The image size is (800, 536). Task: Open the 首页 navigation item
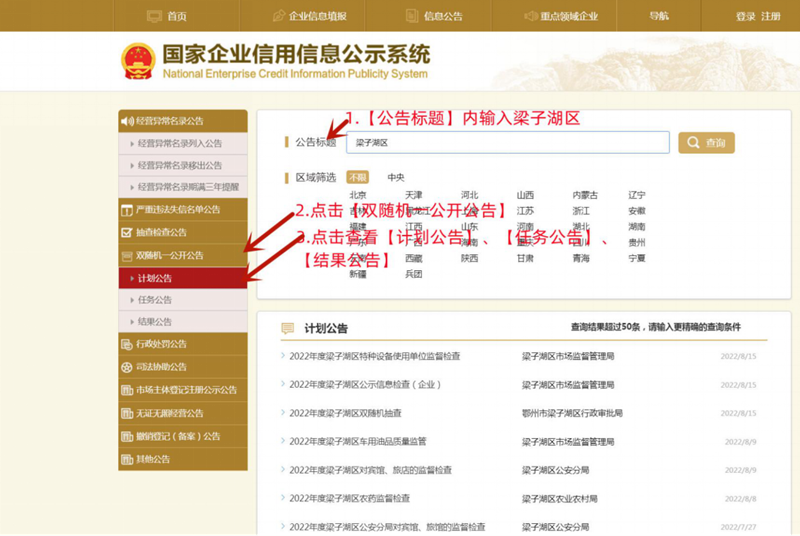click(x=177, y=16)
